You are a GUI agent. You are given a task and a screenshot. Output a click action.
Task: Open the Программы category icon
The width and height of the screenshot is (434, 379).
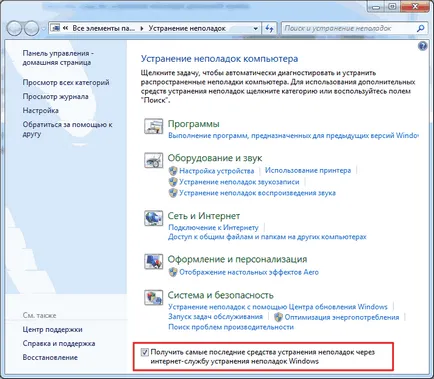click(x=153, y=126)
